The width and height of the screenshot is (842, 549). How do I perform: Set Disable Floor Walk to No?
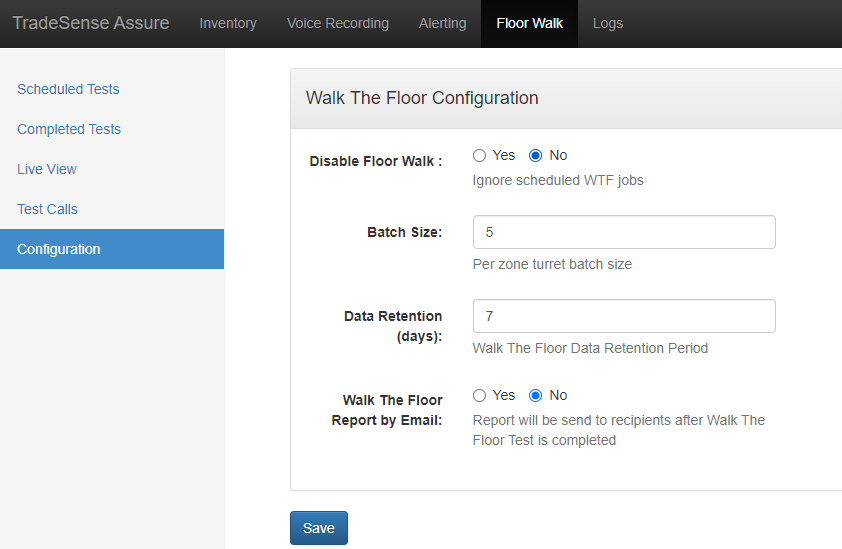535,156
